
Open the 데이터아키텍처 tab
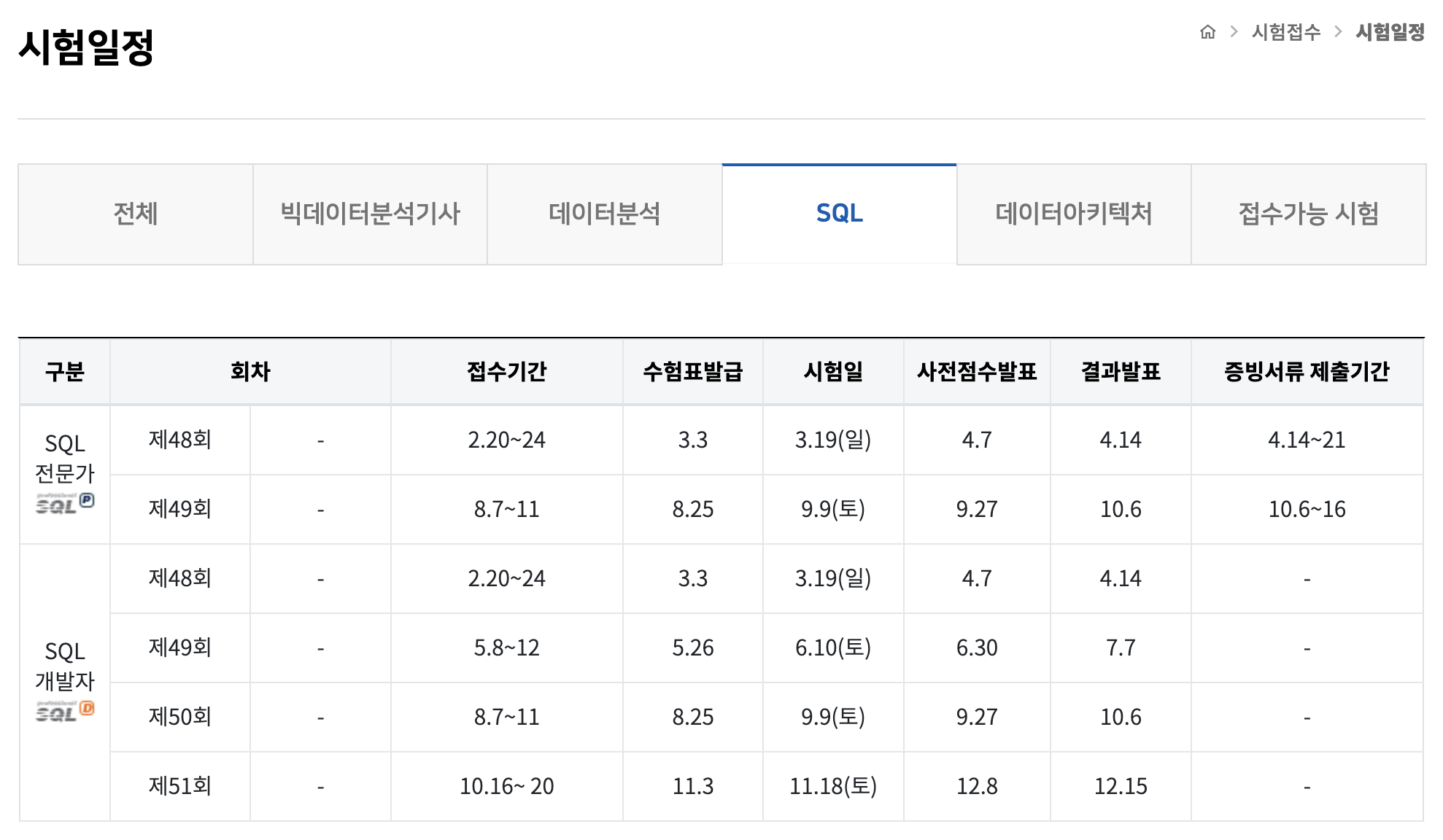(1073, 214)
